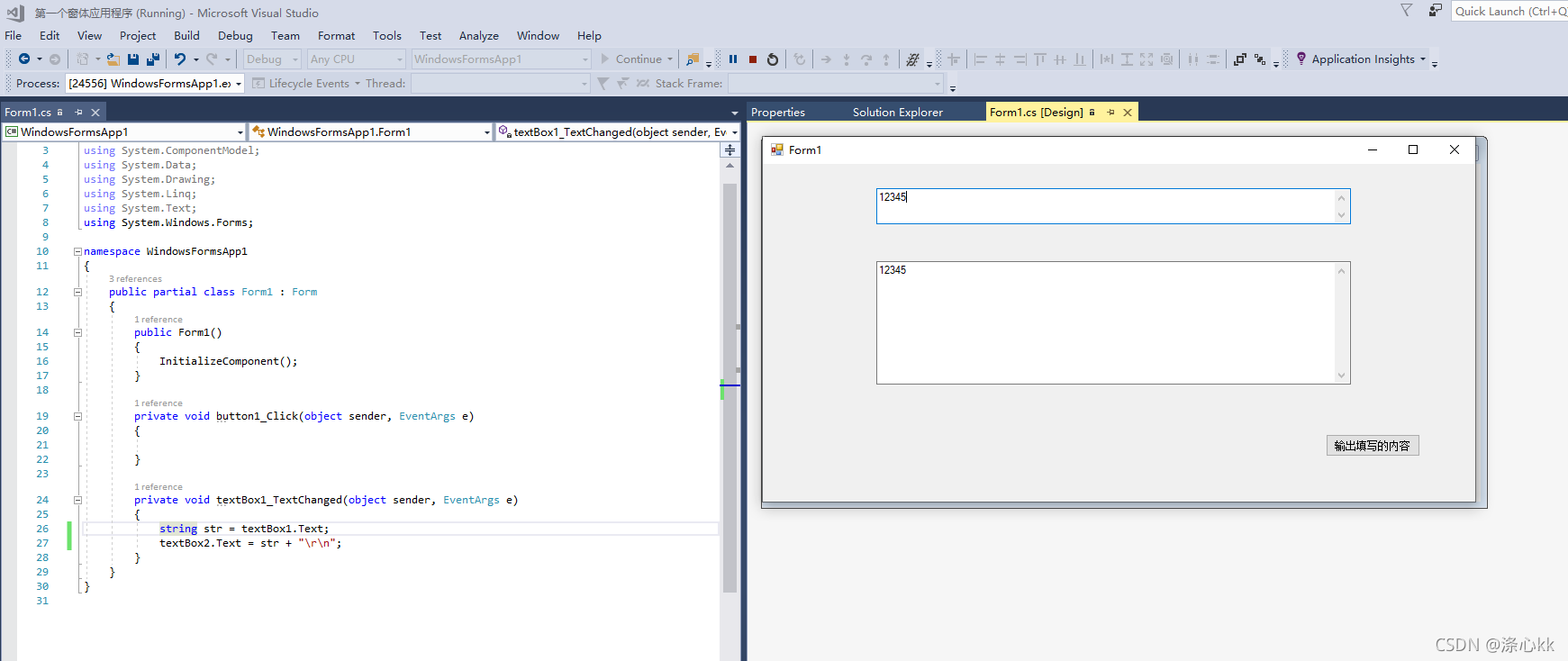This screenshot has width=1568, height=661.
Task: Click the Save All icon
Action: [x=153, y=59]
